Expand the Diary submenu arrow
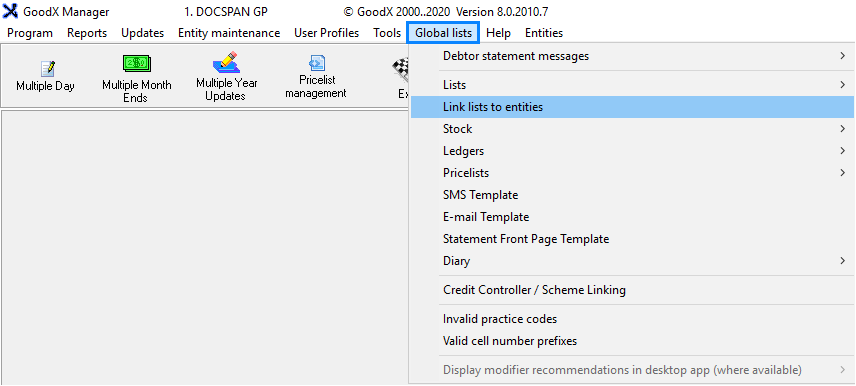The width and height of the screenshot is (856, 386). click(x=843, y=261)
